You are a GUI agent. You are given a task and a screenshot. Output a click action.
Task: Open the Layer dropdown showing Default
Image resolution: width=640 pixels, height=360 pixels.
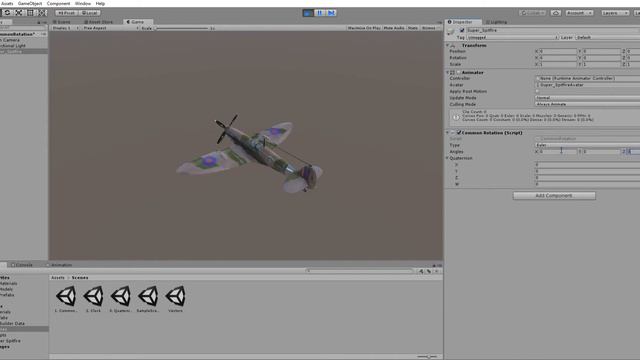pyautogui.click(x=607, y=38)
